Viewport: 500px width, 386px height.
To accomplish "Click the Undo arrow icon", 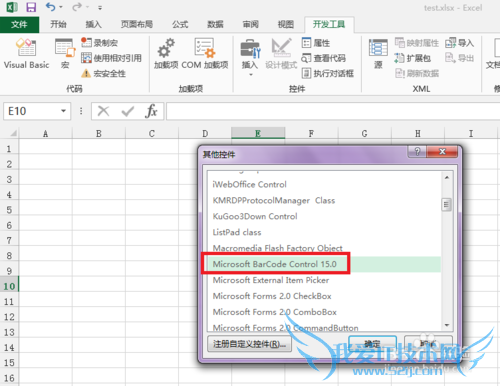I will point(50,7).
